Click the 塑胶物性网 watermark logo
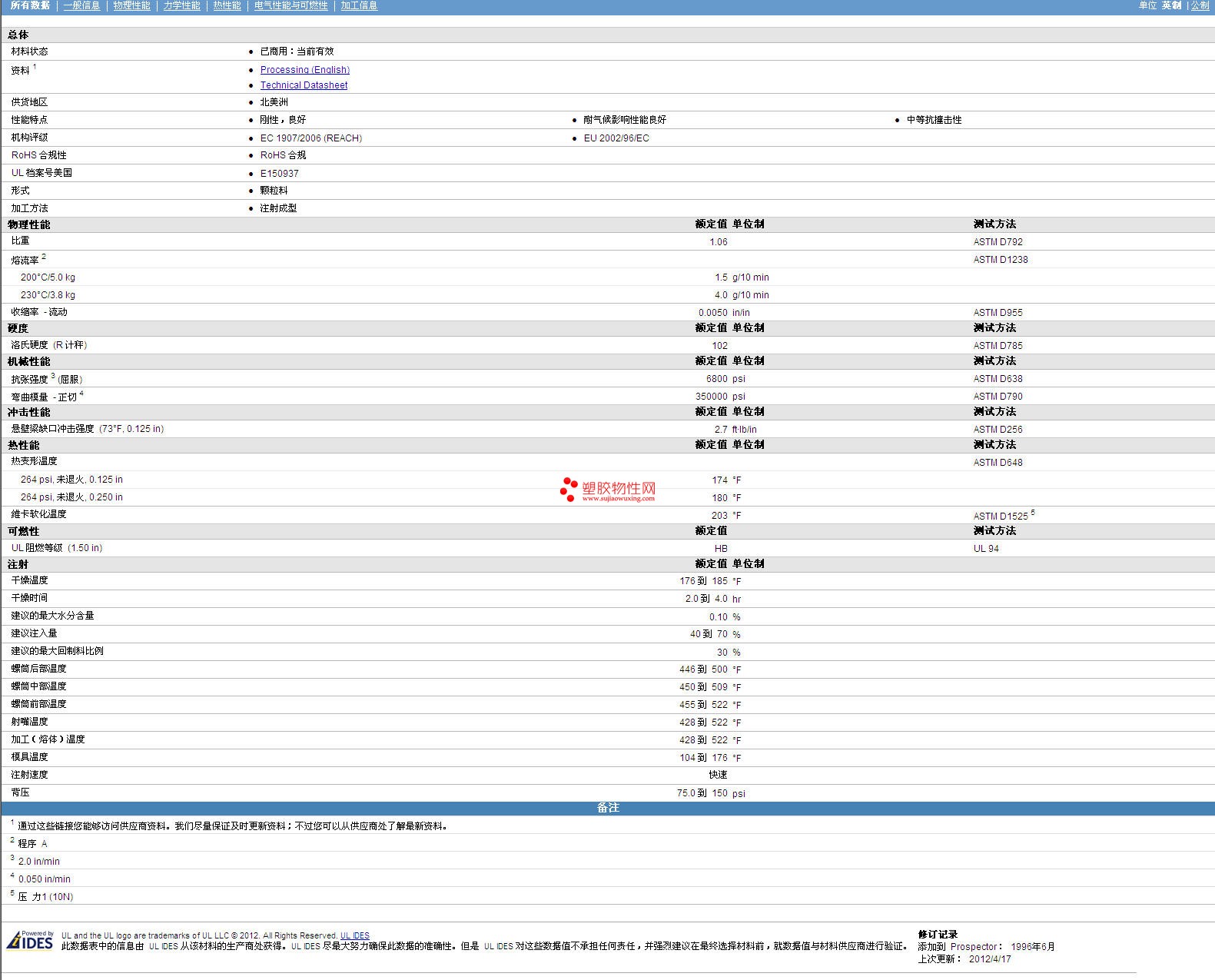Viewport: 1215px width, 980px height. pos(608,490)
